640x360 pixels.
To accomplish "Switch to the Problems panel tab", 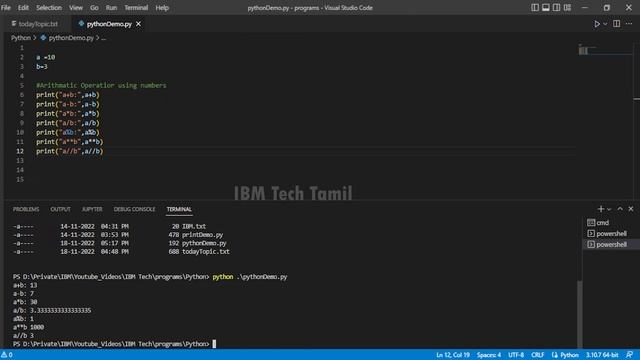I will coord(26,209).
